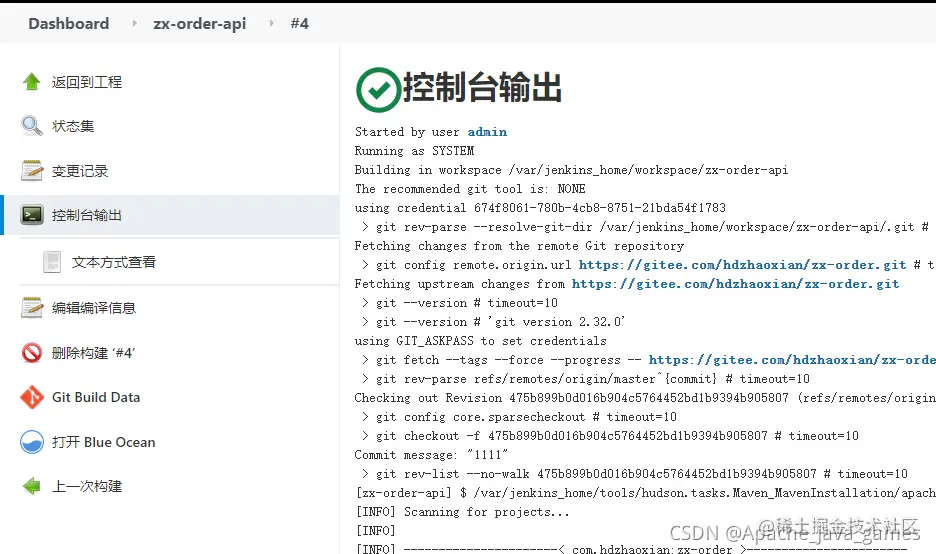Open the 返回到工程 sidebar entry

point(87,82)
